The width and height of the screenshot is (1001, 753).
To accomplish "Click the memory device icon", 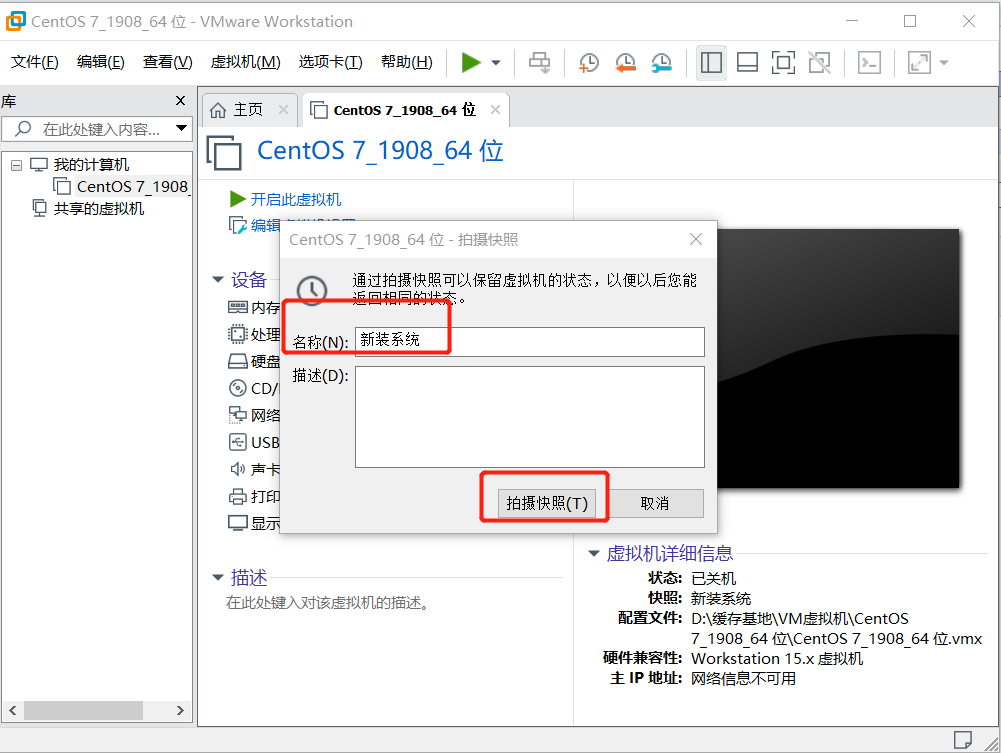I will tap(237, 308).
